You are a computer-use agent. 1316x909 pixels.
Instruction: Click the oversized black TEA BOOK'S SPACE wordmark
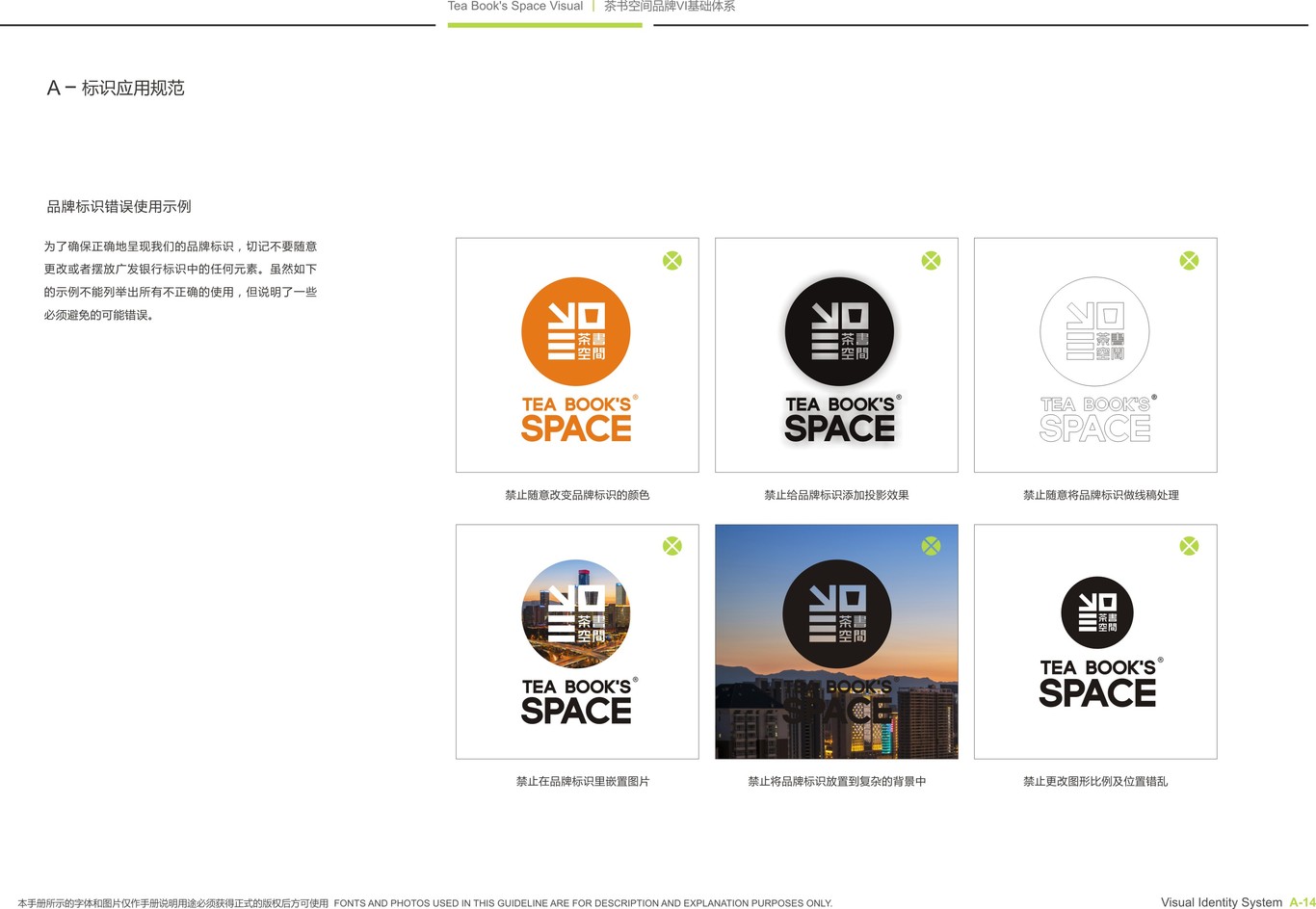point(1100,682)
